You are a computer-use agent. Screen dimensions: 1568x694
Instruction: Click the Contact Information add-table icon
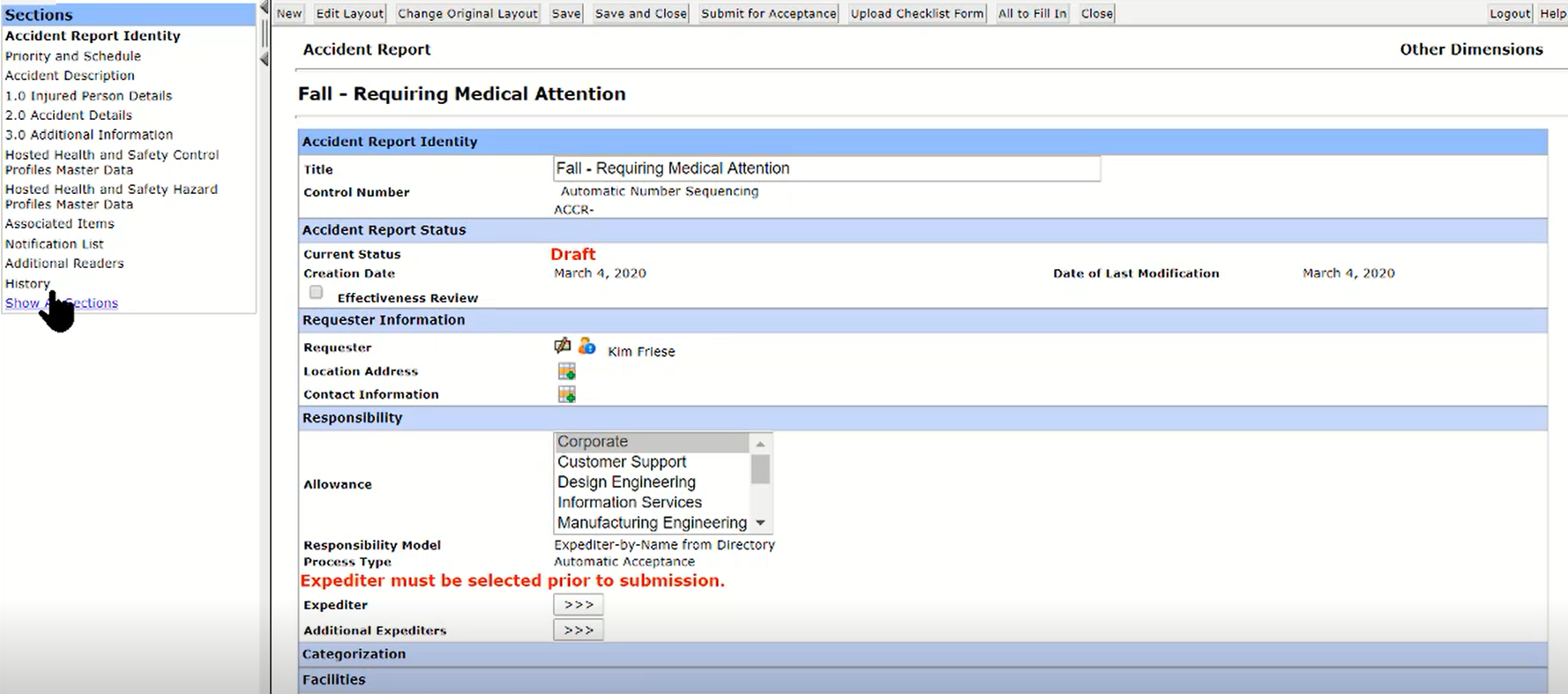click(x=566, y=394)
